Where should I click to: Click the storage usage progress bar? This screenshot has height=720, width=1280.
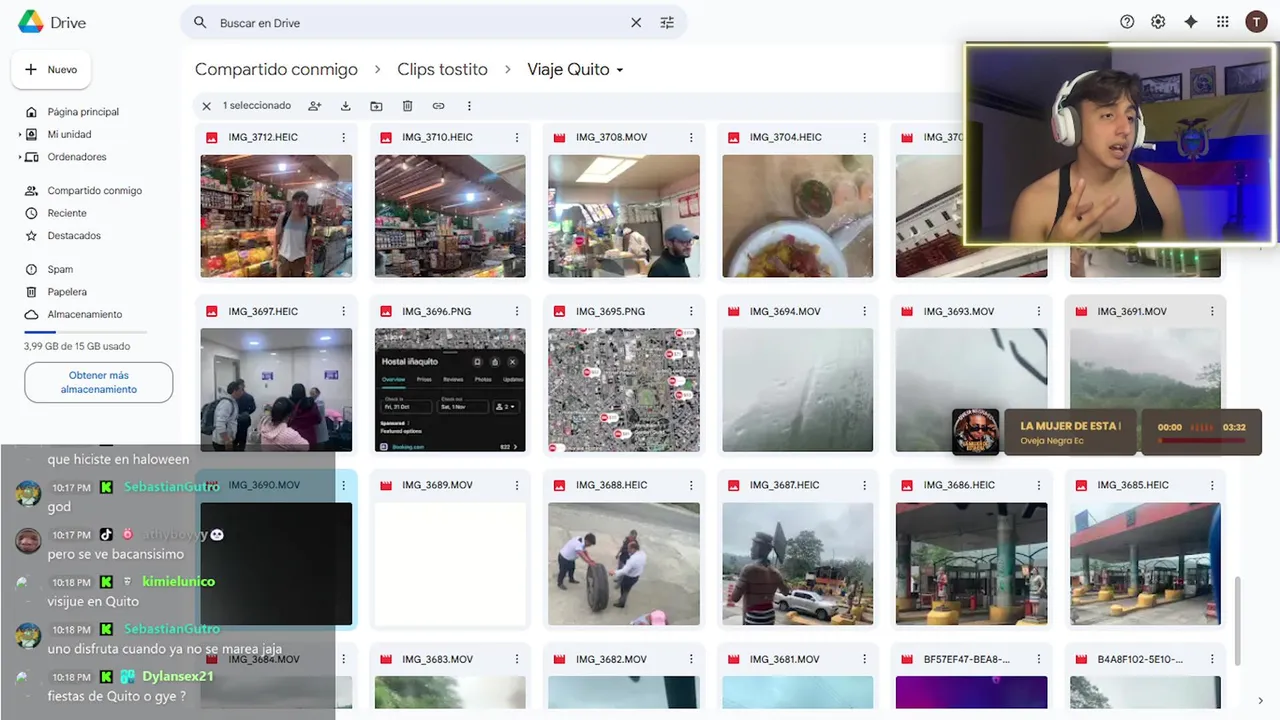point(86,331)
